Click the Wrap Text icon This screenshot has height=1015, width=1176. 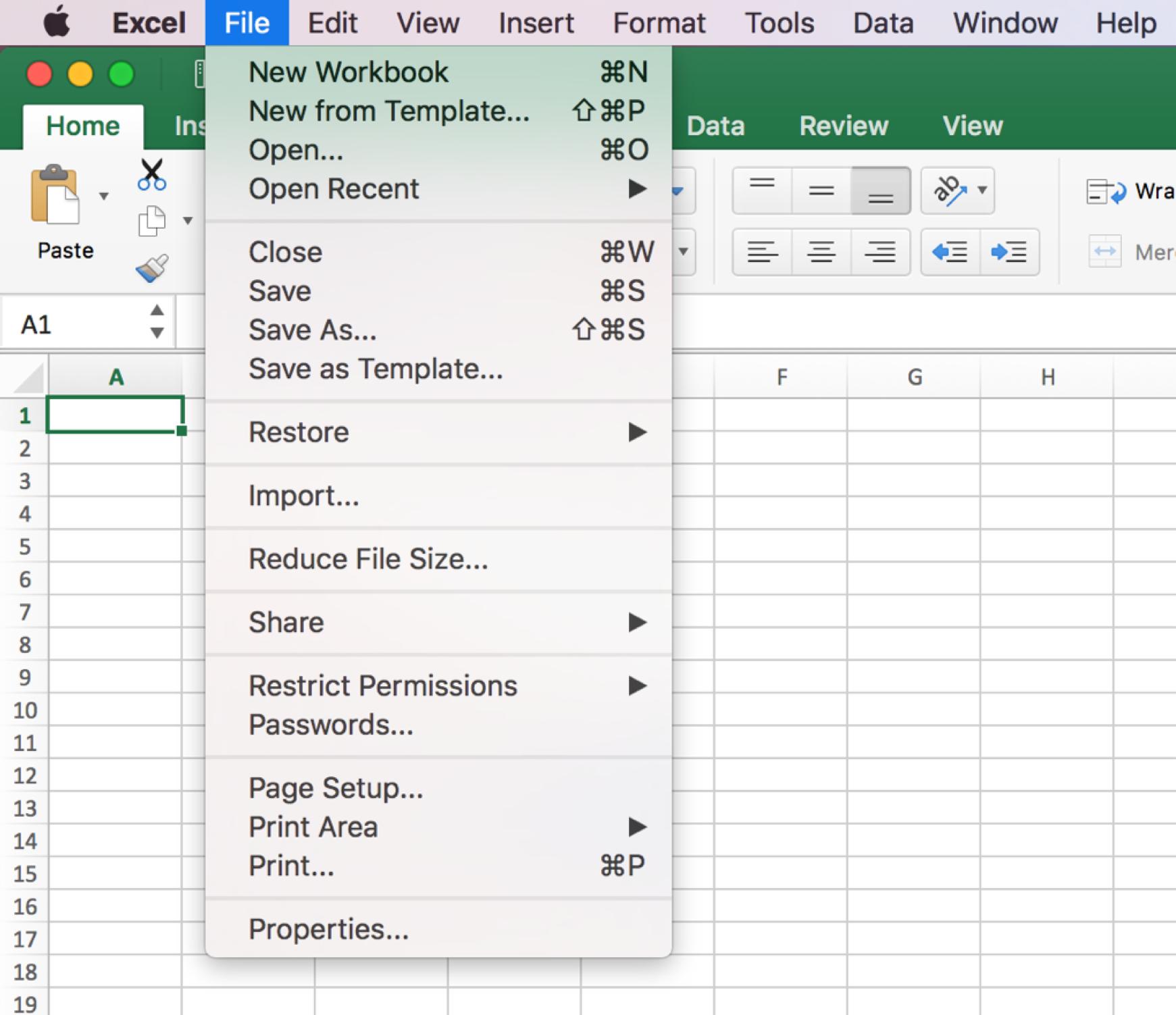click(x=1106, y=192)
